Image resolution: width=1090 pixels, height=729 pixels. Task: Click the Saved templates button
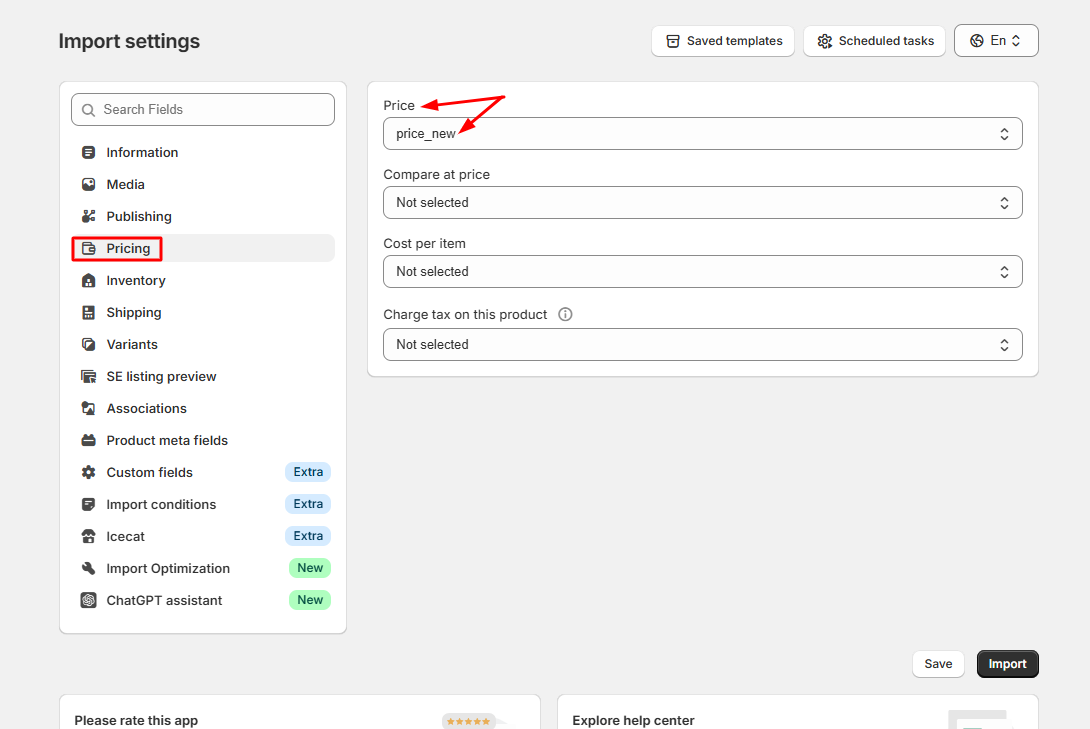pos(723,41)
